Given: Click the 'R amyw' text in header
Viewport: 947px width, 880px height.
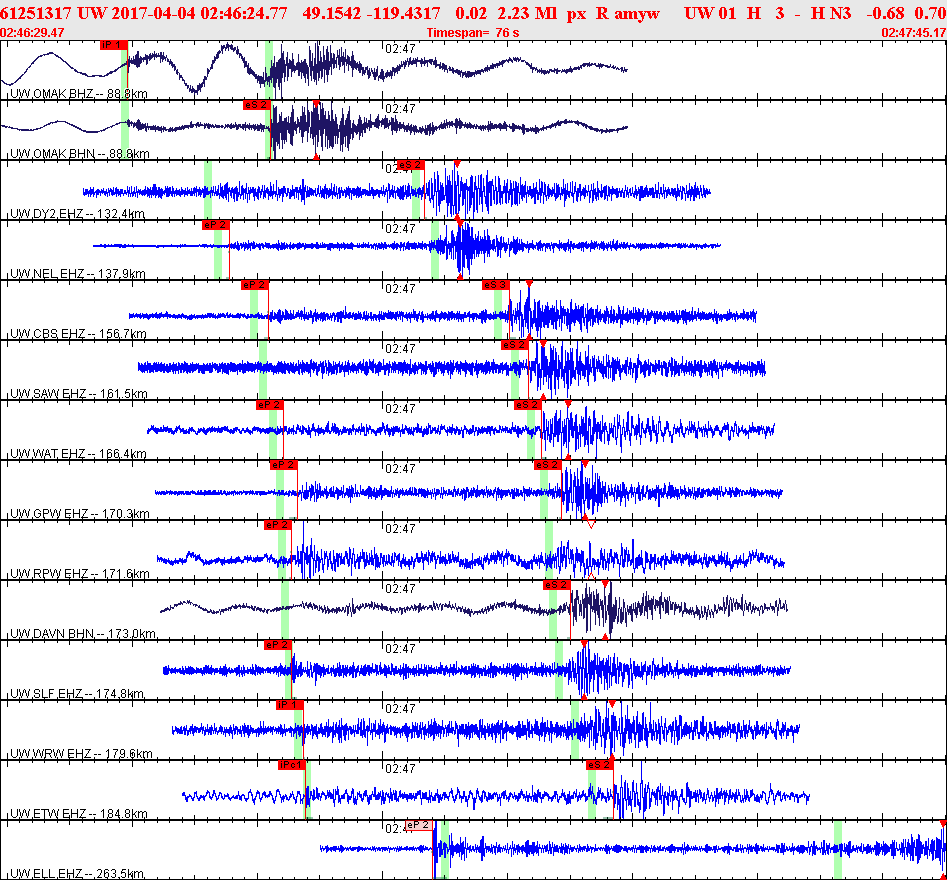Looking at the screenshot, I should point(628,13).
